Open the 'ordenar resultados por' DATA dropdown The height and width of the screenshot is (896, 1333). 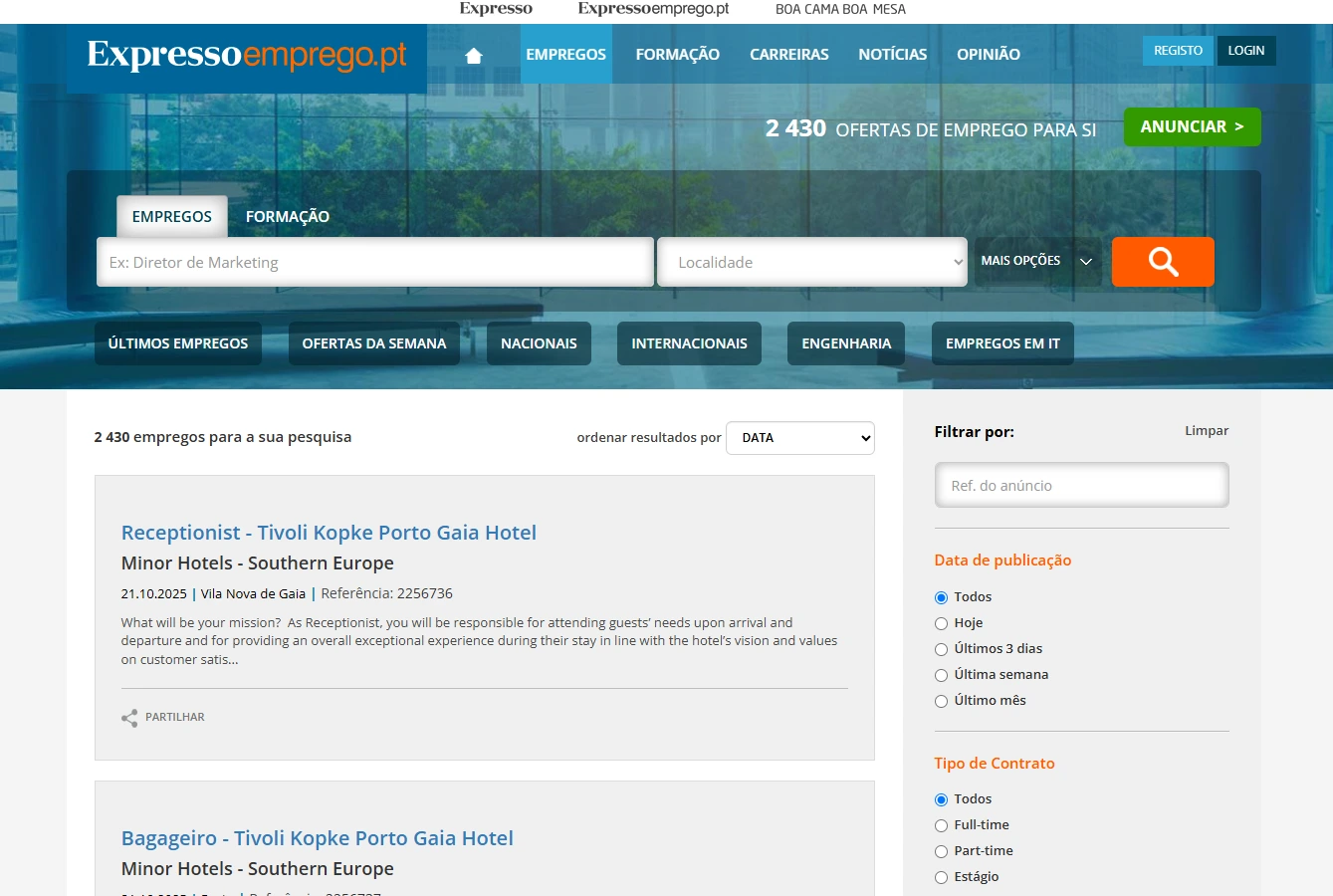(800, 438)
